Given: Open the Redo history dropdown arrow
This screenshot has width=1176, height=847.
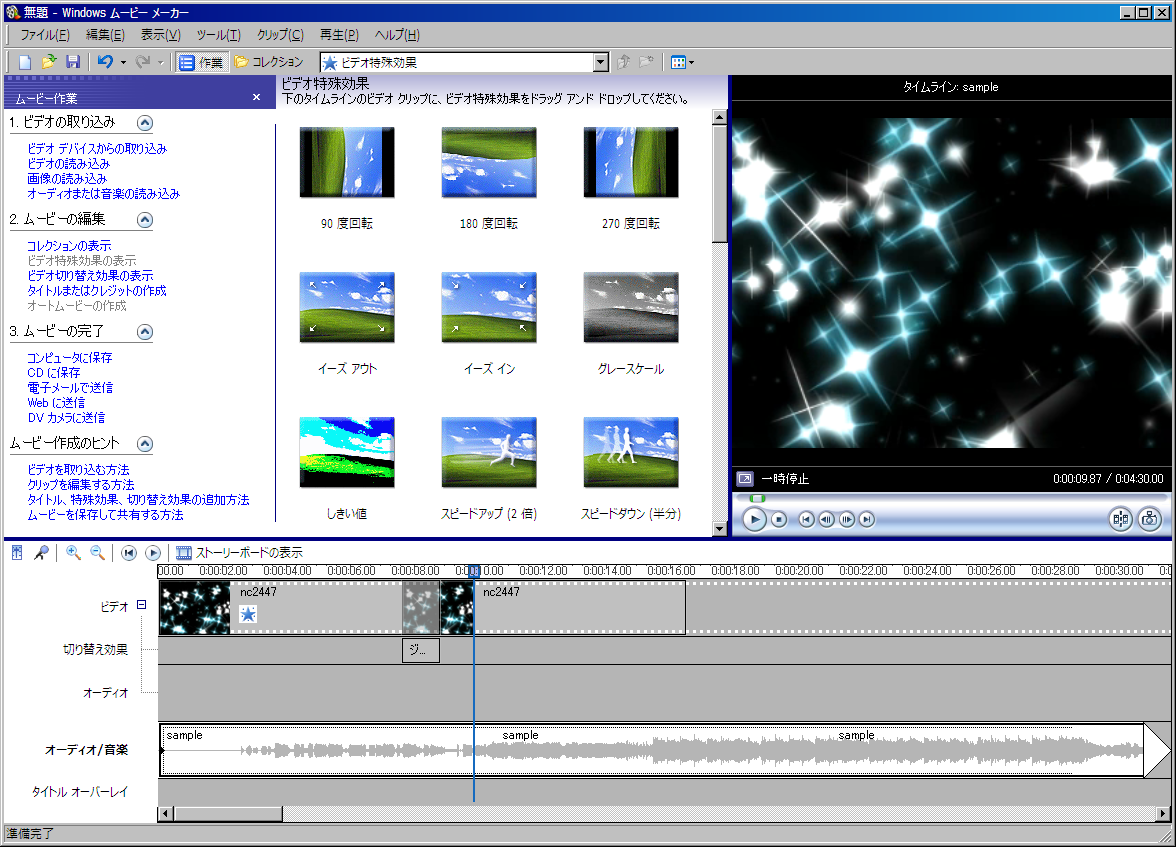Looking at the screenshot, I should click(x=160, y=62).
